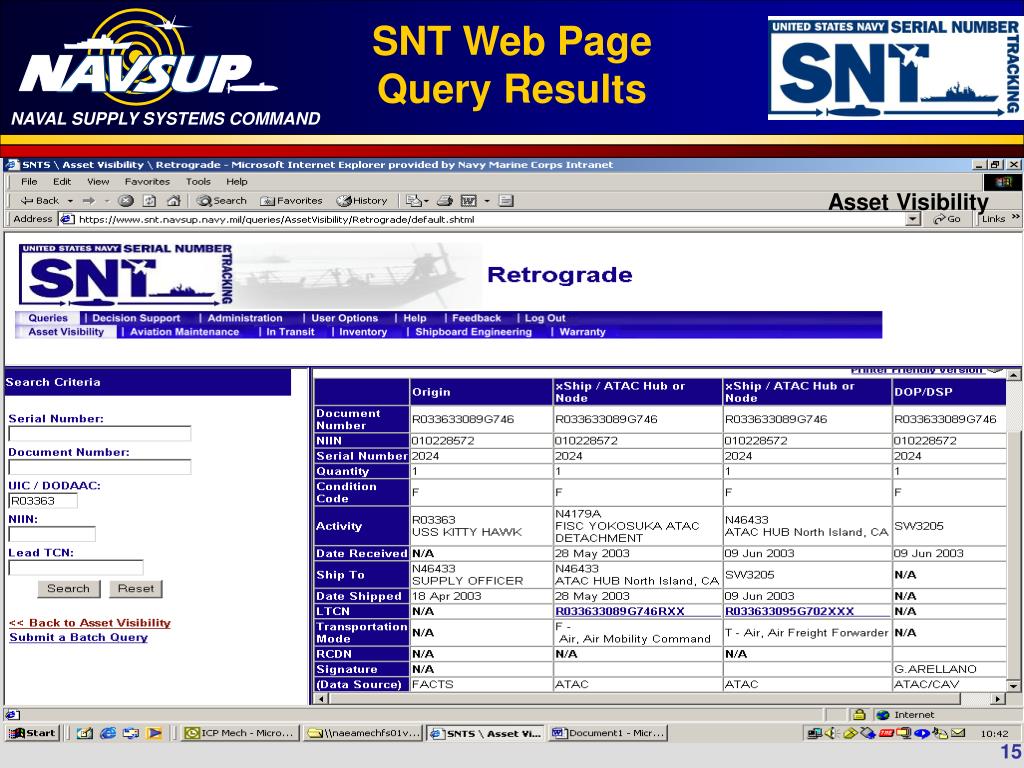Click the volume speaker tray icon
This screenshot has width=1024, height=768.
pyautogui.click(x=831, y=733)
